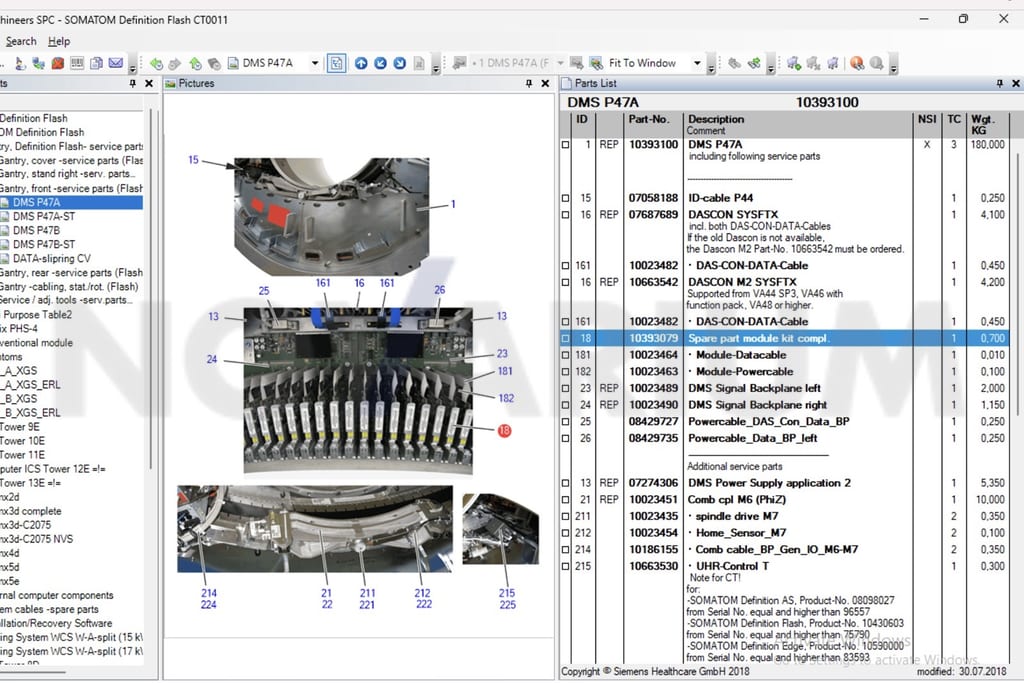1024x683 pixels.
Task: Open the Search menu
Action: click(21, 41)
